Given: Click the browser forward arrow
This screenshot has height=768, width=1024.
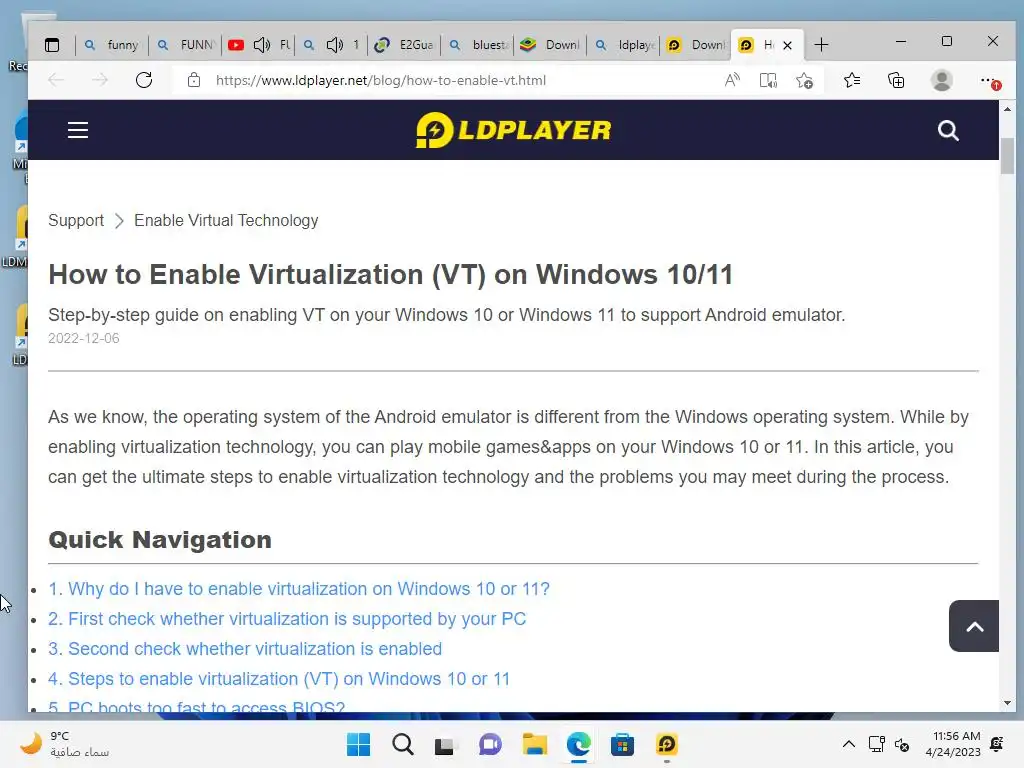Looking at the screenshot, I should click(100, 80).
